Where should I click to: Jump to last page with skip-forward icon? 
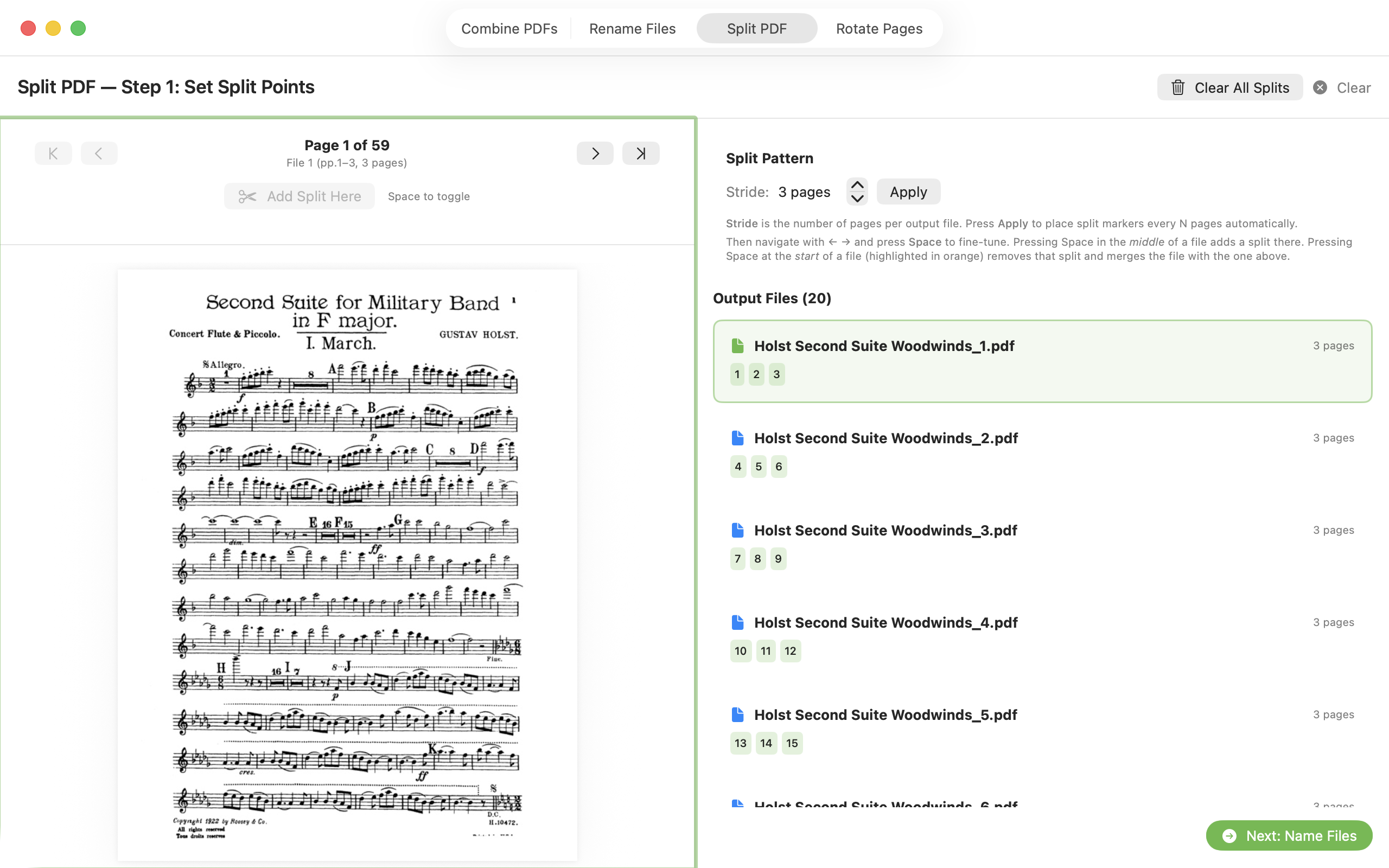coord(640,152)
